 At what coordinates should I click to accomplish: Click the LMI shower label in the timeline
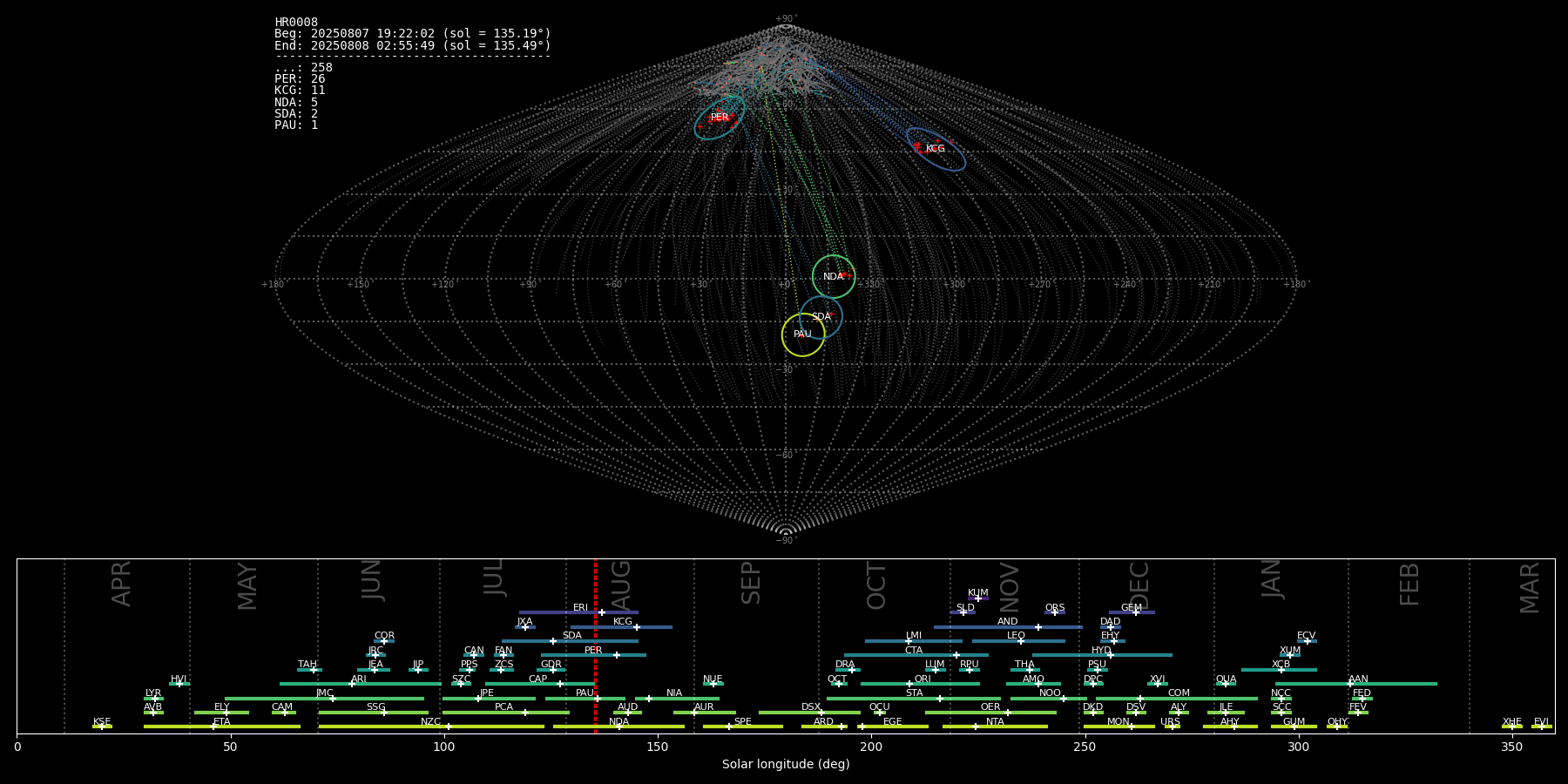[914, 636]
